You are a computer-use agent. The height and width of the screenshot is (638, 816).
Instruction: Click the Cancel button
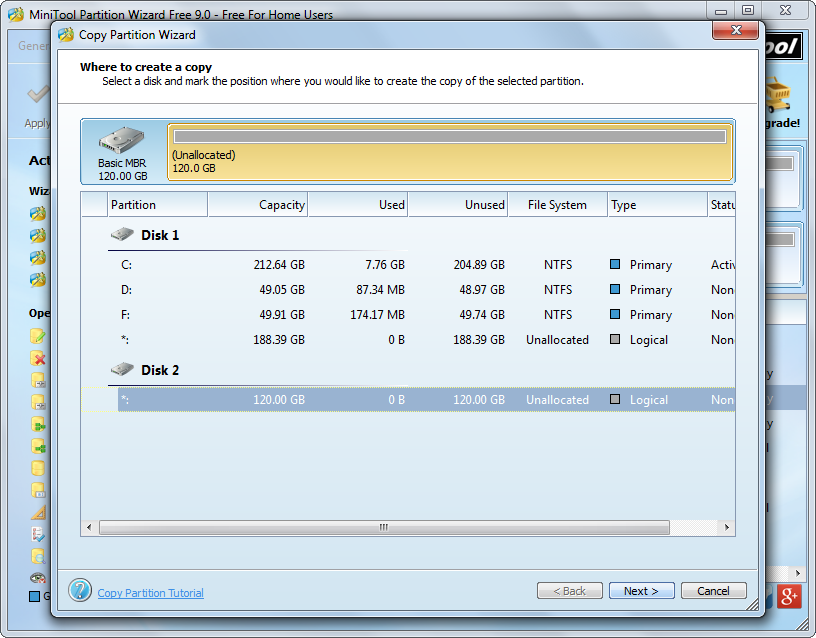(x=713, y=591)
